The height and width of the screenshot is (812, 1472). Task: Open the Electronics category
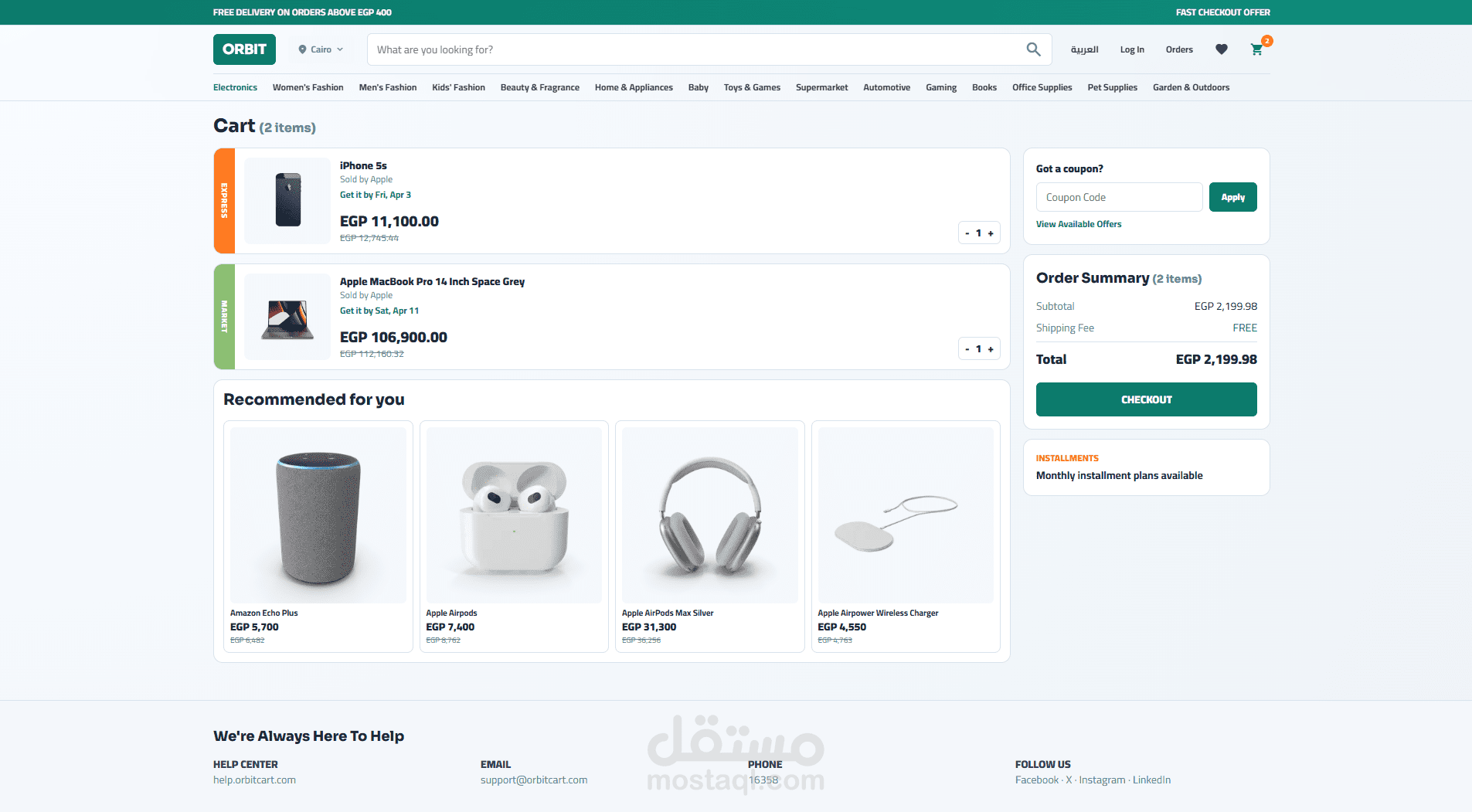pos(235,87)
